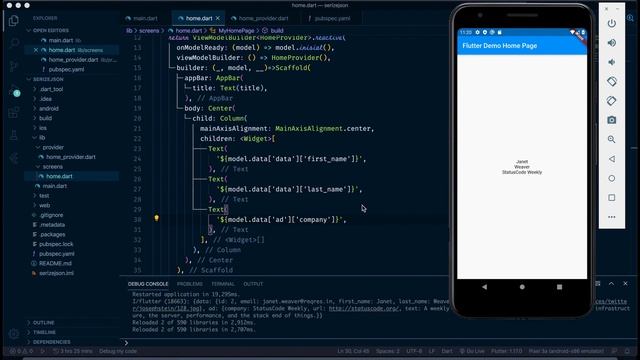Open home_provider.dart in the provider folder
The width and height of the screenshot is (640, 360).
tap(71, 157)
